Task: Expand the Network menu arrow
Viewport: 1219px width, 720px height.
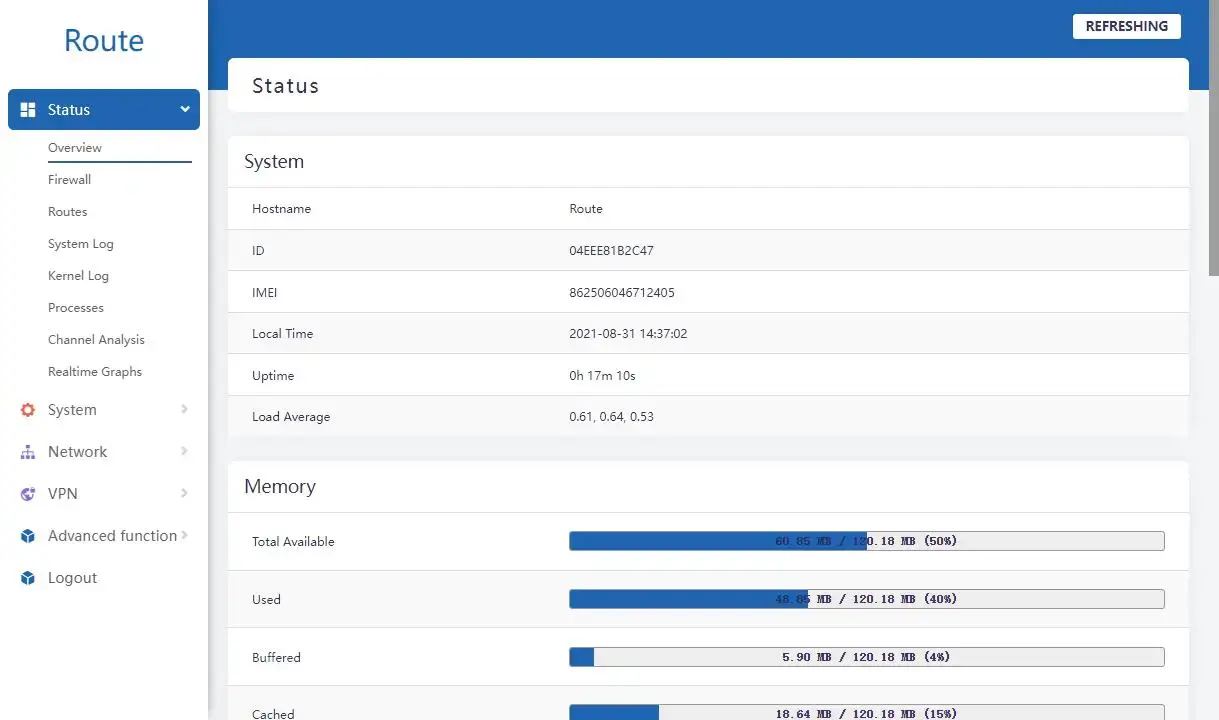Action: pyautogui.click(x=184, y=451)
